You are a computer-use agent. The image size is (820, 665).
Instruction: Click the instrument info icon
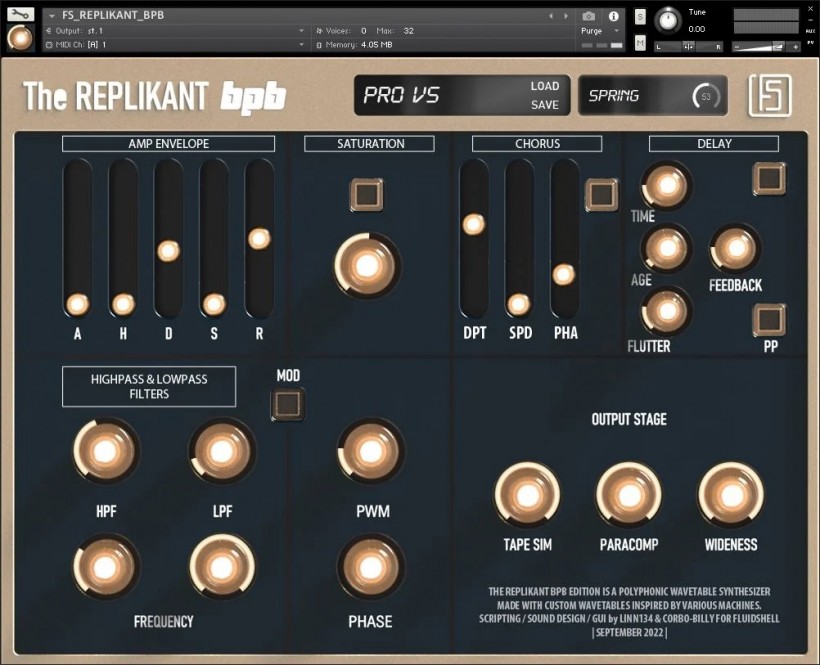[613, 16]
